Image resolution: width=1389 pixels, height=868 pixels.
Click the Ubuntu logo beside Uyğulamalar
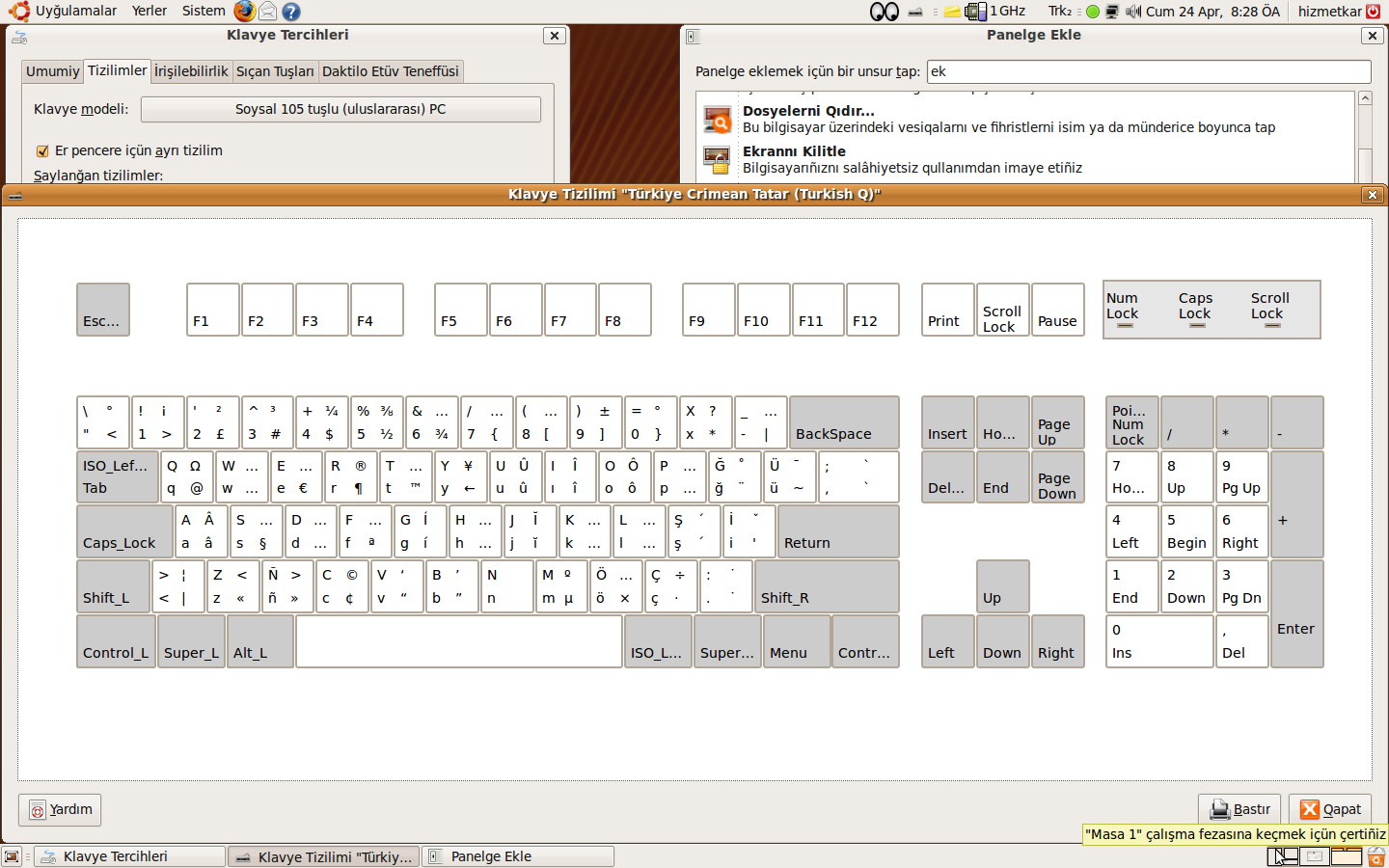19,12
